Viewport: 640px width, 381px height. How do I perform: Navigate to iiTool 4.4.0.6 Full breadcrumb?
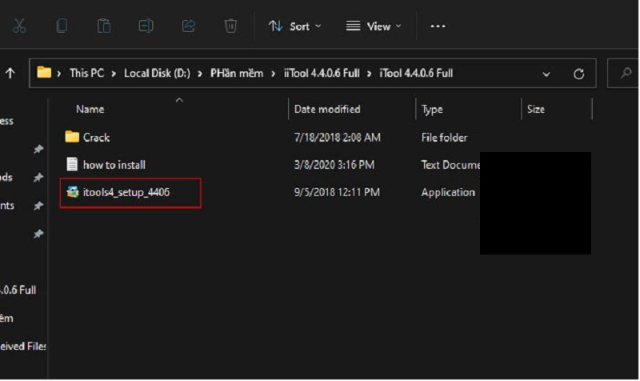tap(322, 73)
